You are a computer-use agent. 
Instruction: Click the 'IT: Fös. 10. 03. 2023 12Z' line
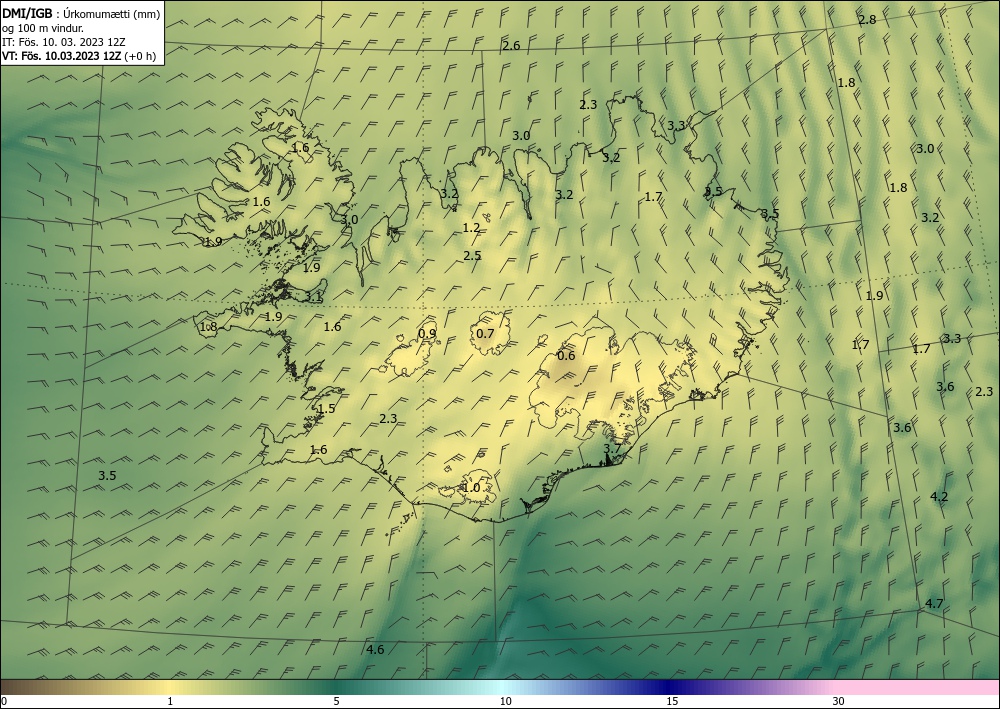coord(64,42)
